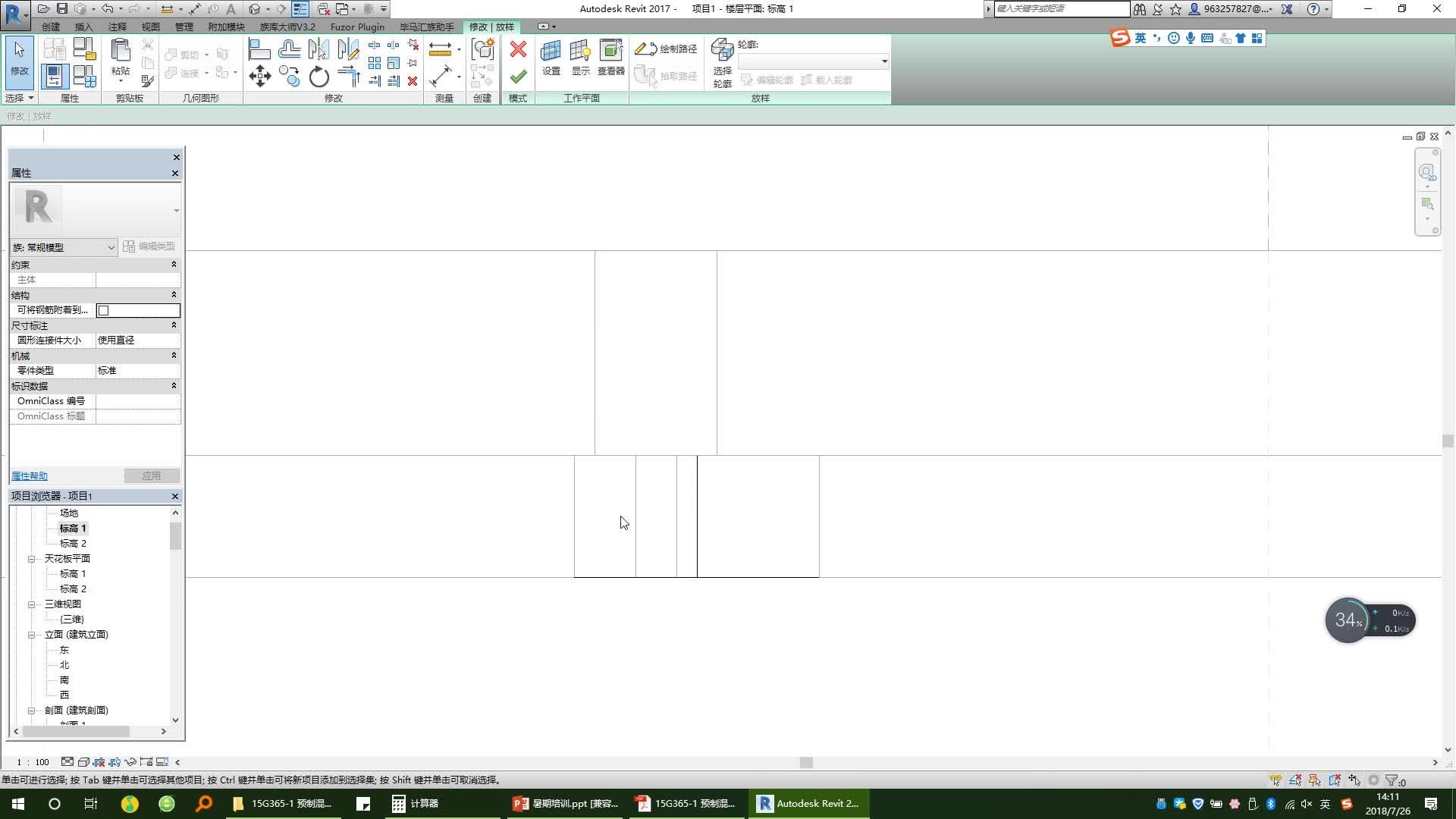Screen dimensions: 1456x819
Task: Click the 设置 work plane icon
Action: (551, 58)
